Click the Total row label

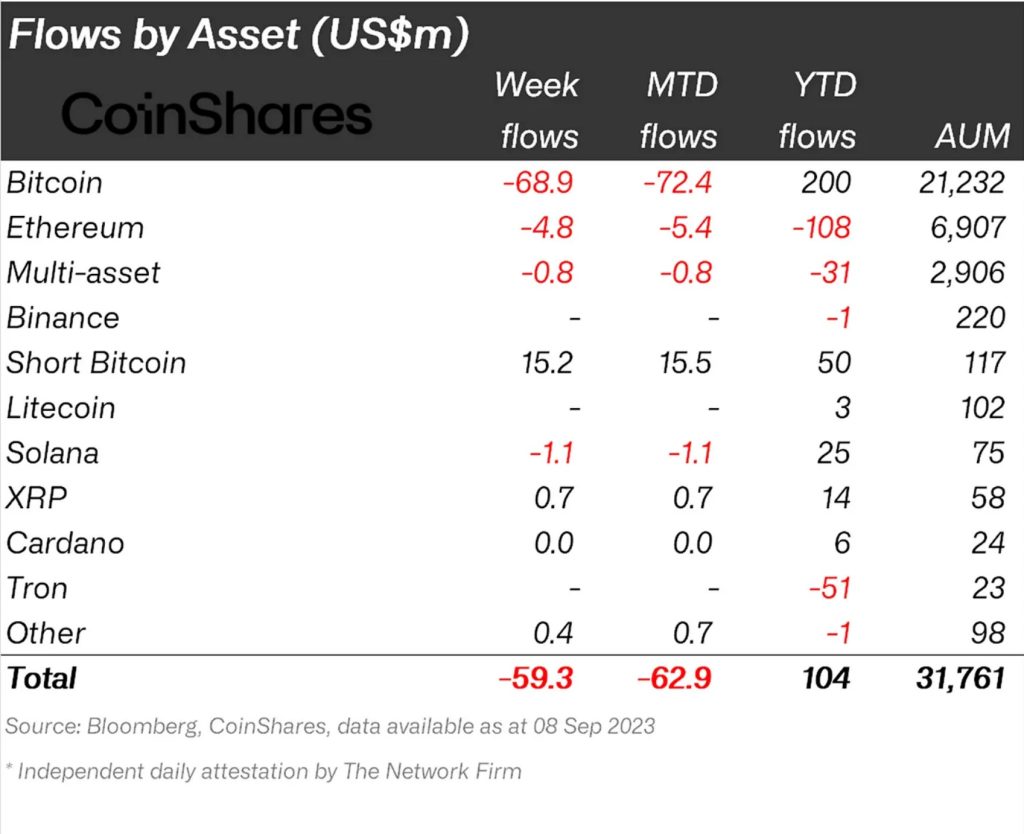42,678
